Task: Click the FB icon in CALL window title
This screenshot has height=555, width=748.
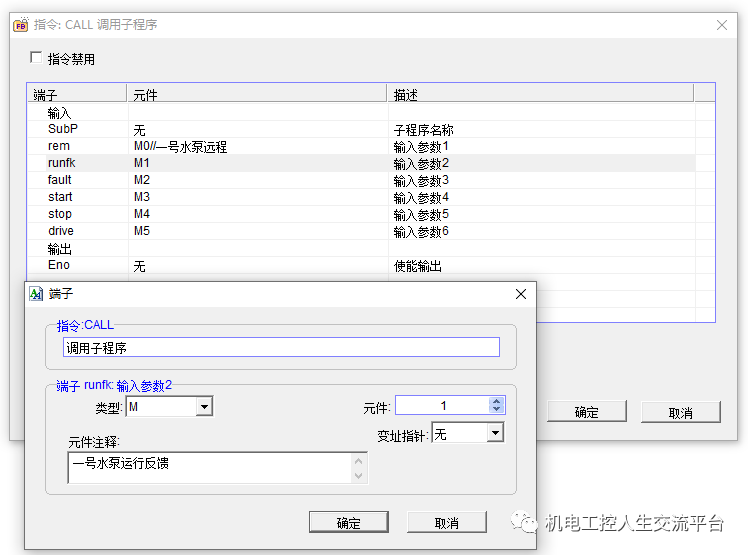Action: click(21, 25)
